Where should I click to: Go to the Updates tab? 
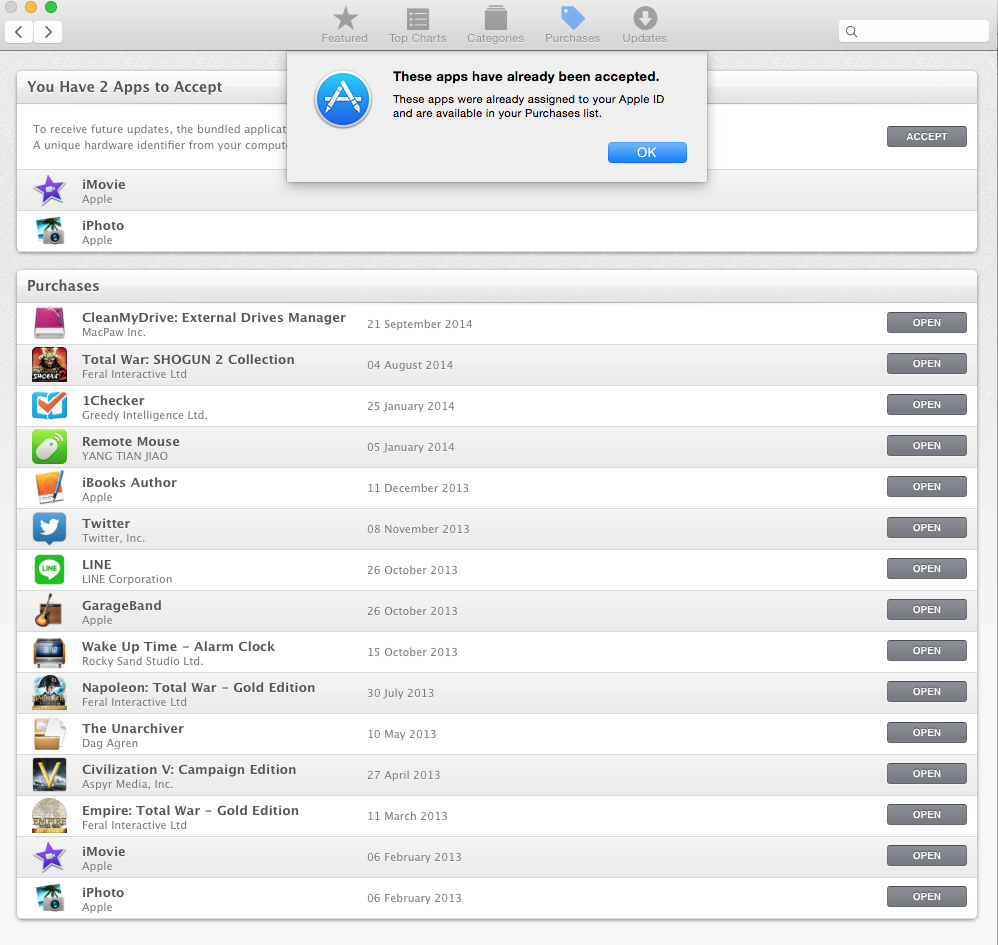[644, 25]
